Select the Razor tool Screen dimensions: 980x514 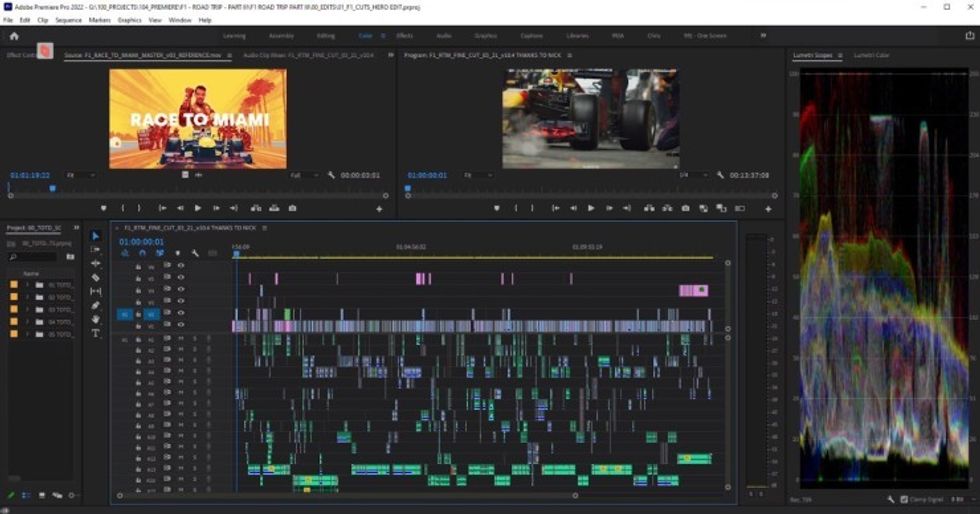click(95, 277)
